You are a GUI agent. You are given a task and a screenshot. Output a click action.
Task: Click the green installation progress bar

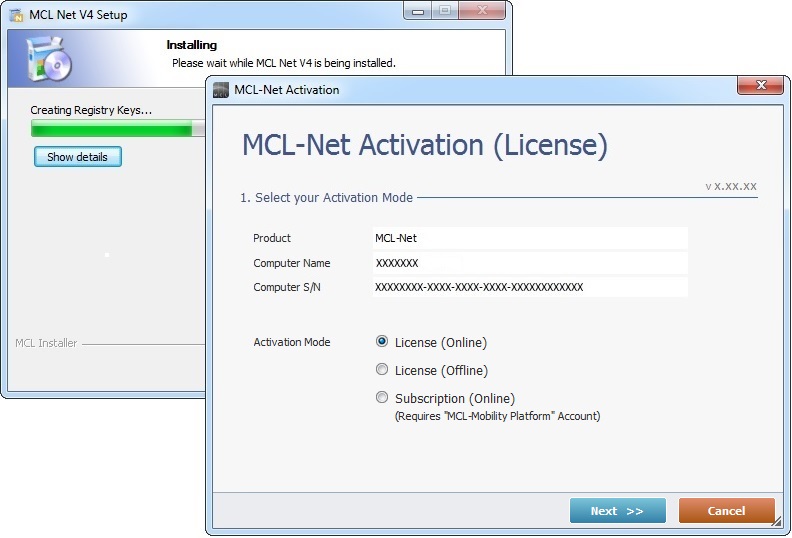point(118,129)
